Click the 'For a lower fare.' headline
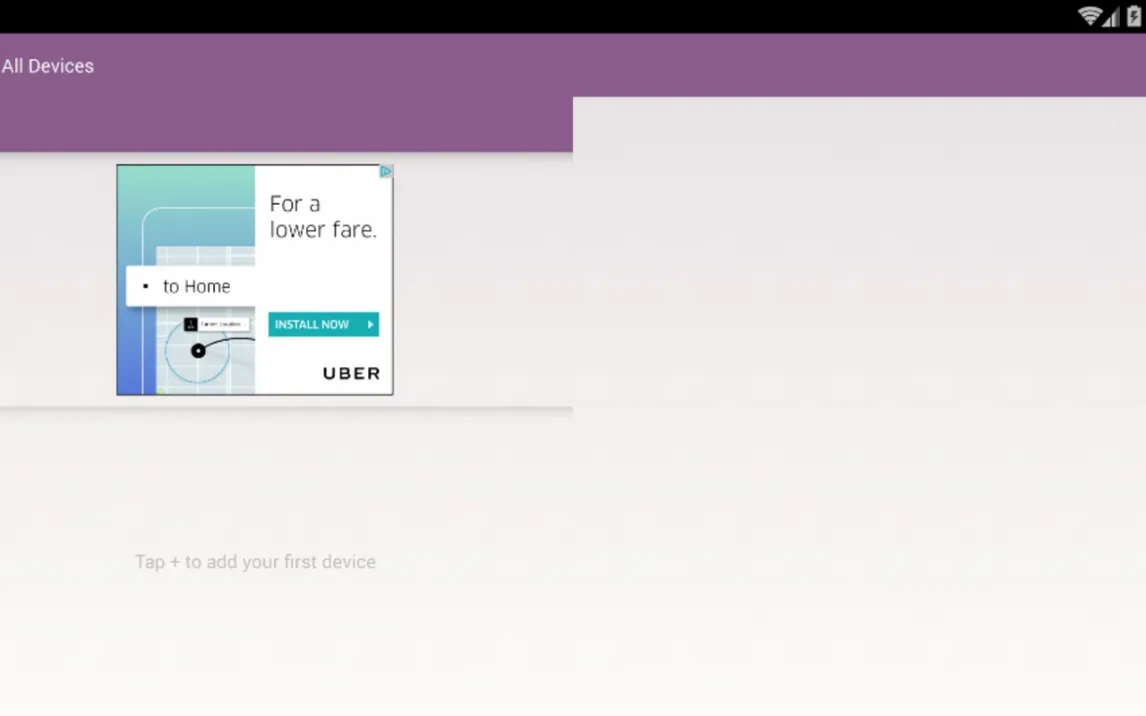The width and height of the screenshot is (1146, 716). 322,217
